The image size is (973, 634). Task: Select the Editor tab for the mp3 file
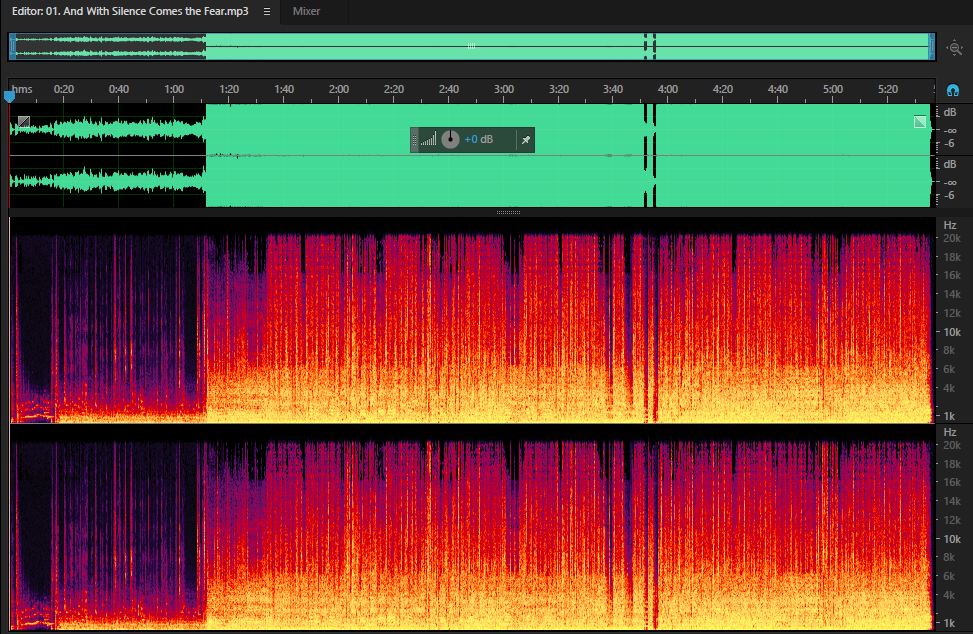[x=130, y=11]
